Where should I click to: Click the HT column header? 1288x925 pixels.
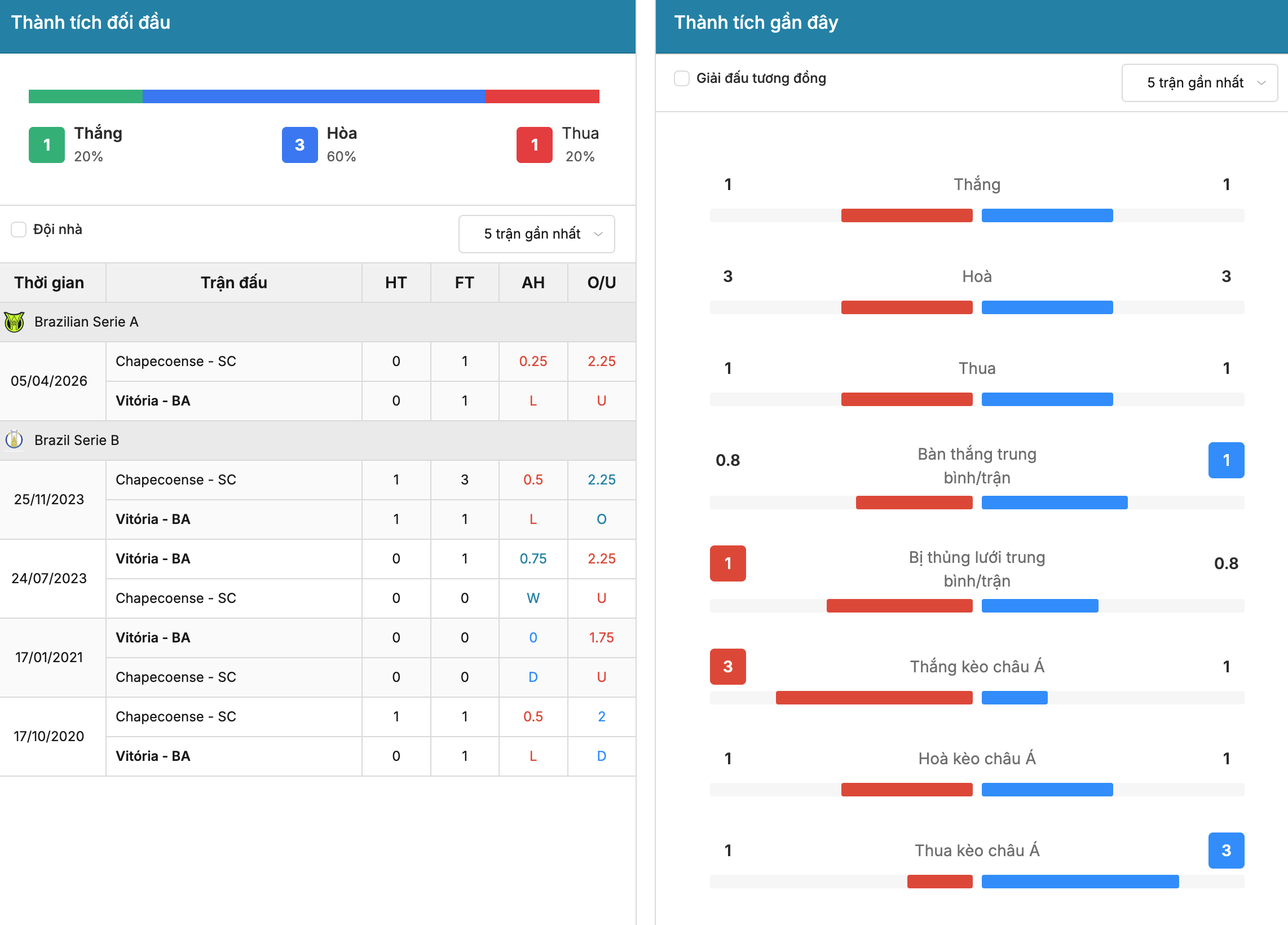(396, 283)
